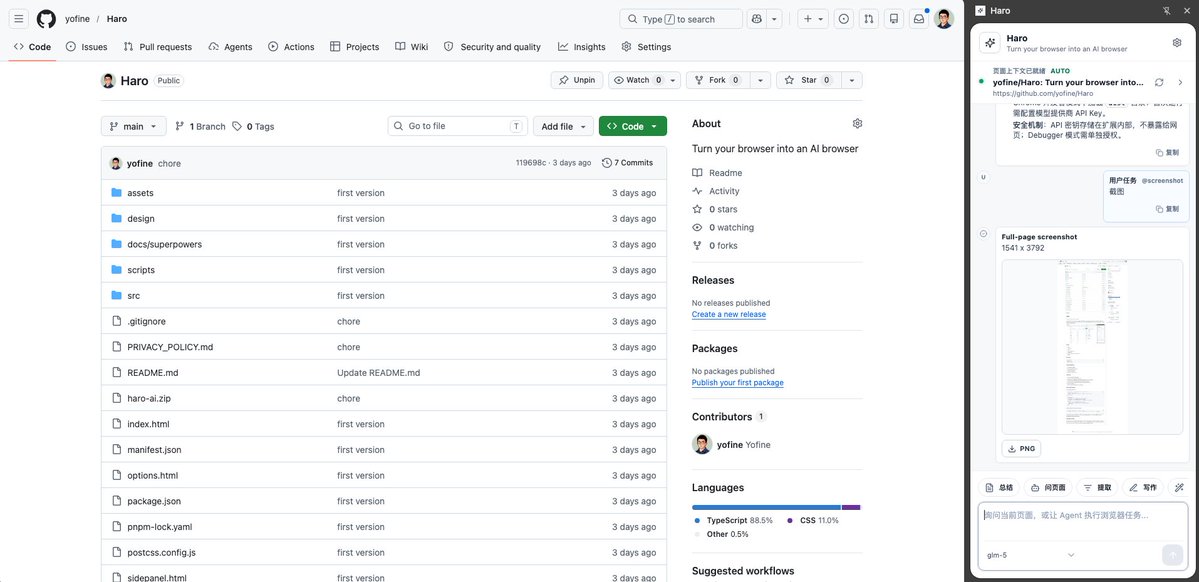Open the 7 Commits history link
1199x582 pixels.
tap(628, 163)
